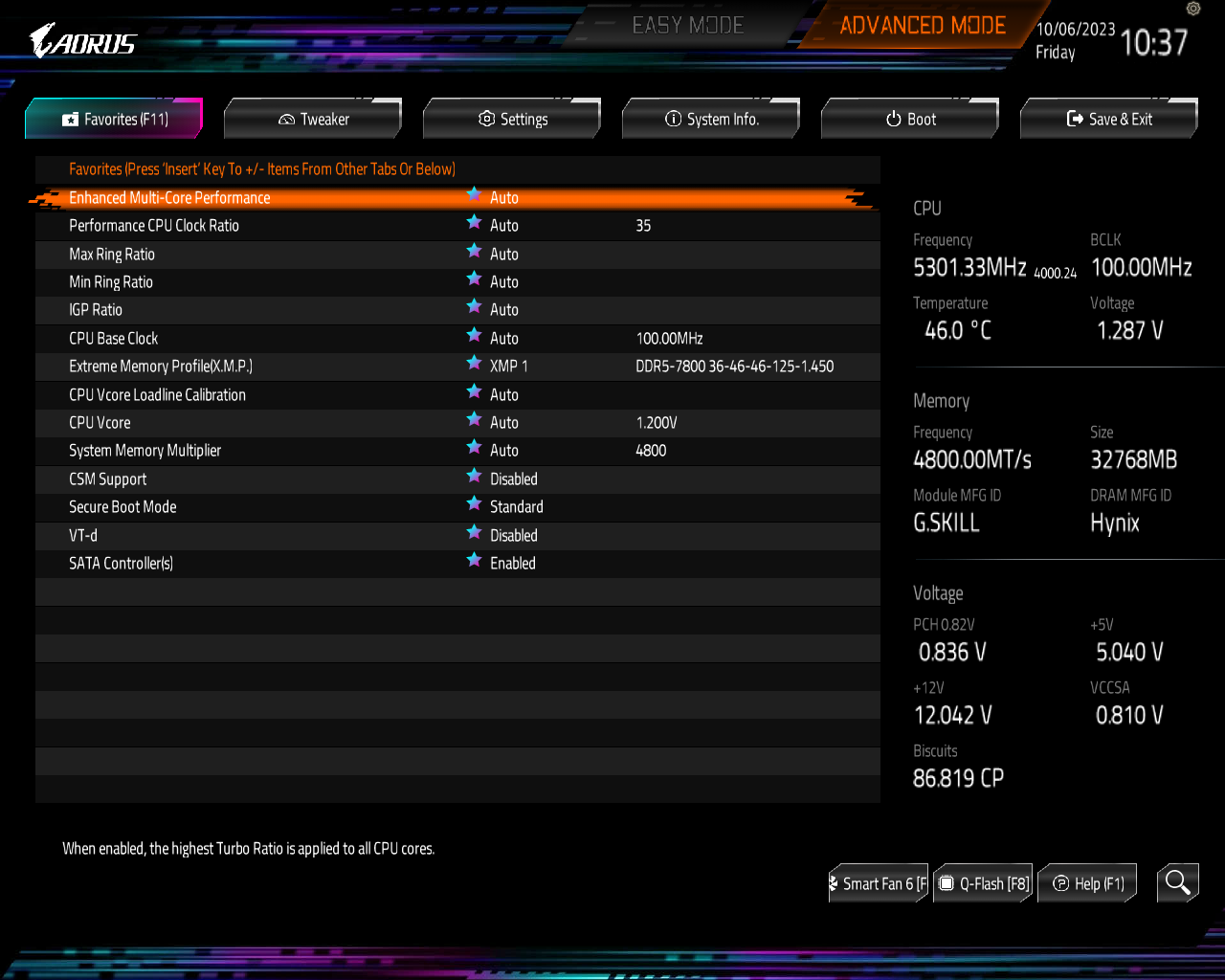Click the 1.200V value in CPU Vcore row
The height and width of the screenshot is (980, 1225).
click(x=657, y=423)
